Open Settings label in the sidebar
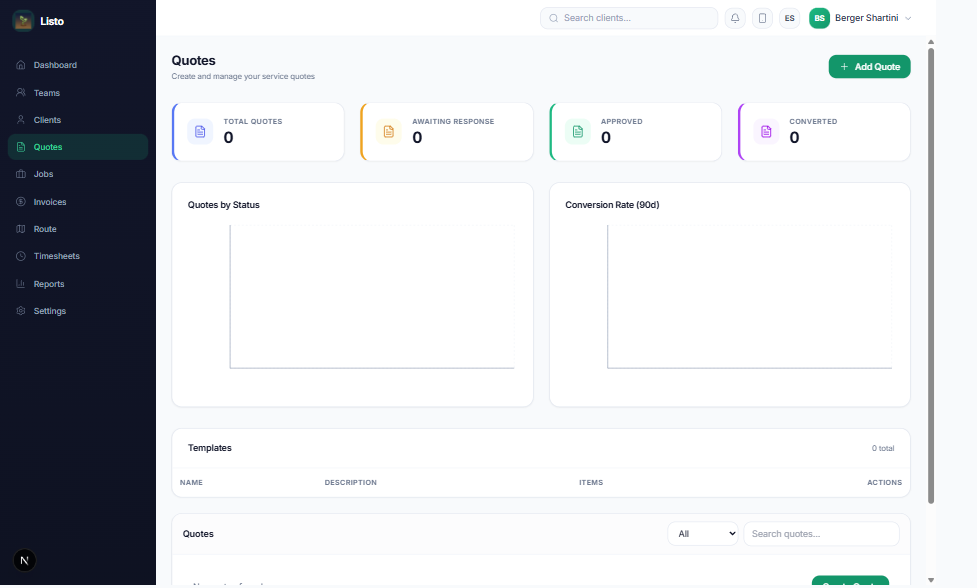Screen dimensions: 977x588 (50, 311)
